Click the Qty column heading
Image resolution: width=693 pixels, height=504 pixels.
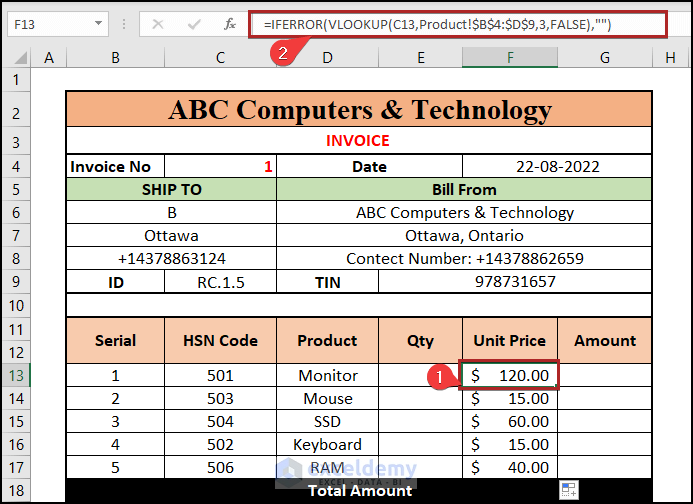(x=420, y=340)
